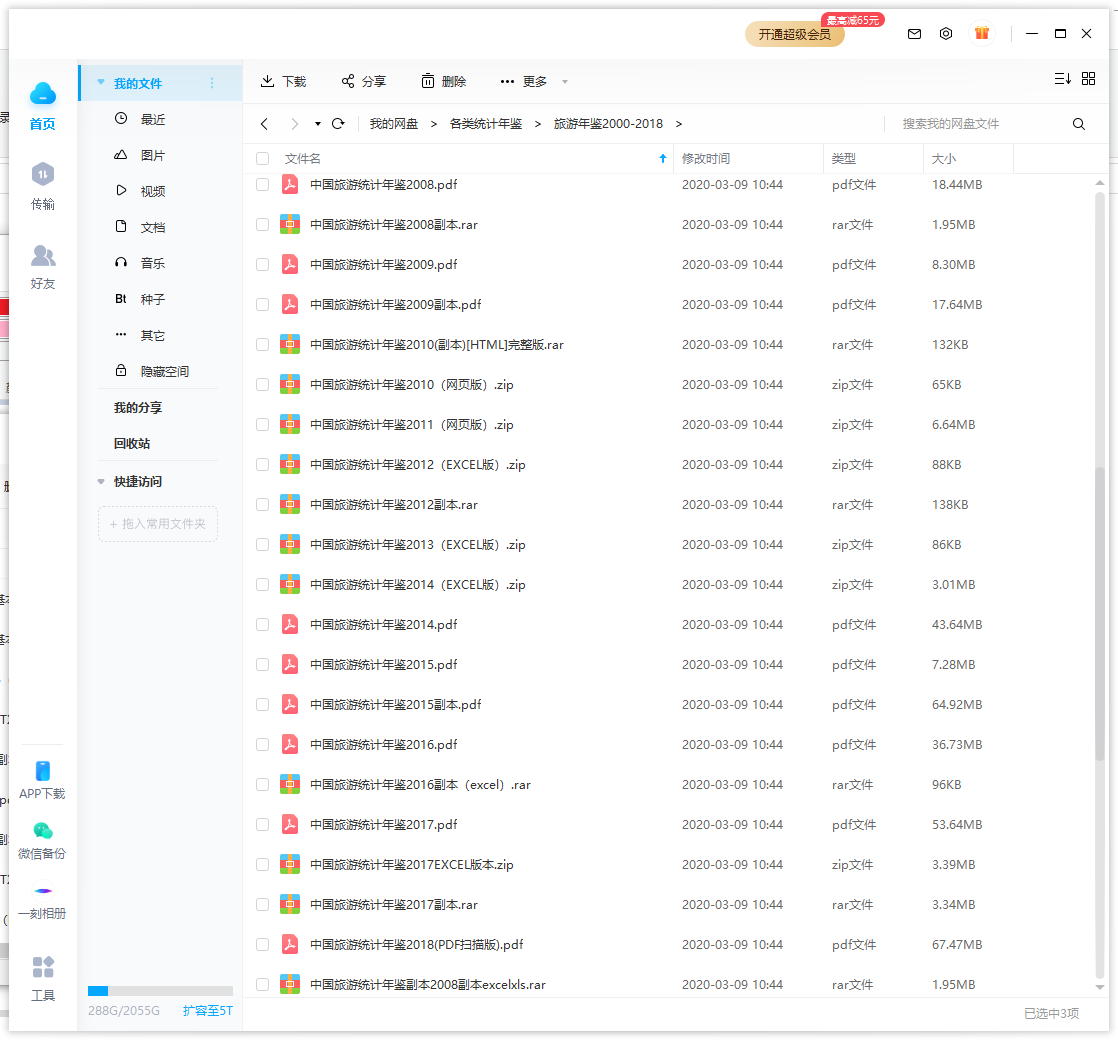This screenshot has height=1040, width=1118.
Task: Open APP下载 phone icon
Action: tap(43, 771)
